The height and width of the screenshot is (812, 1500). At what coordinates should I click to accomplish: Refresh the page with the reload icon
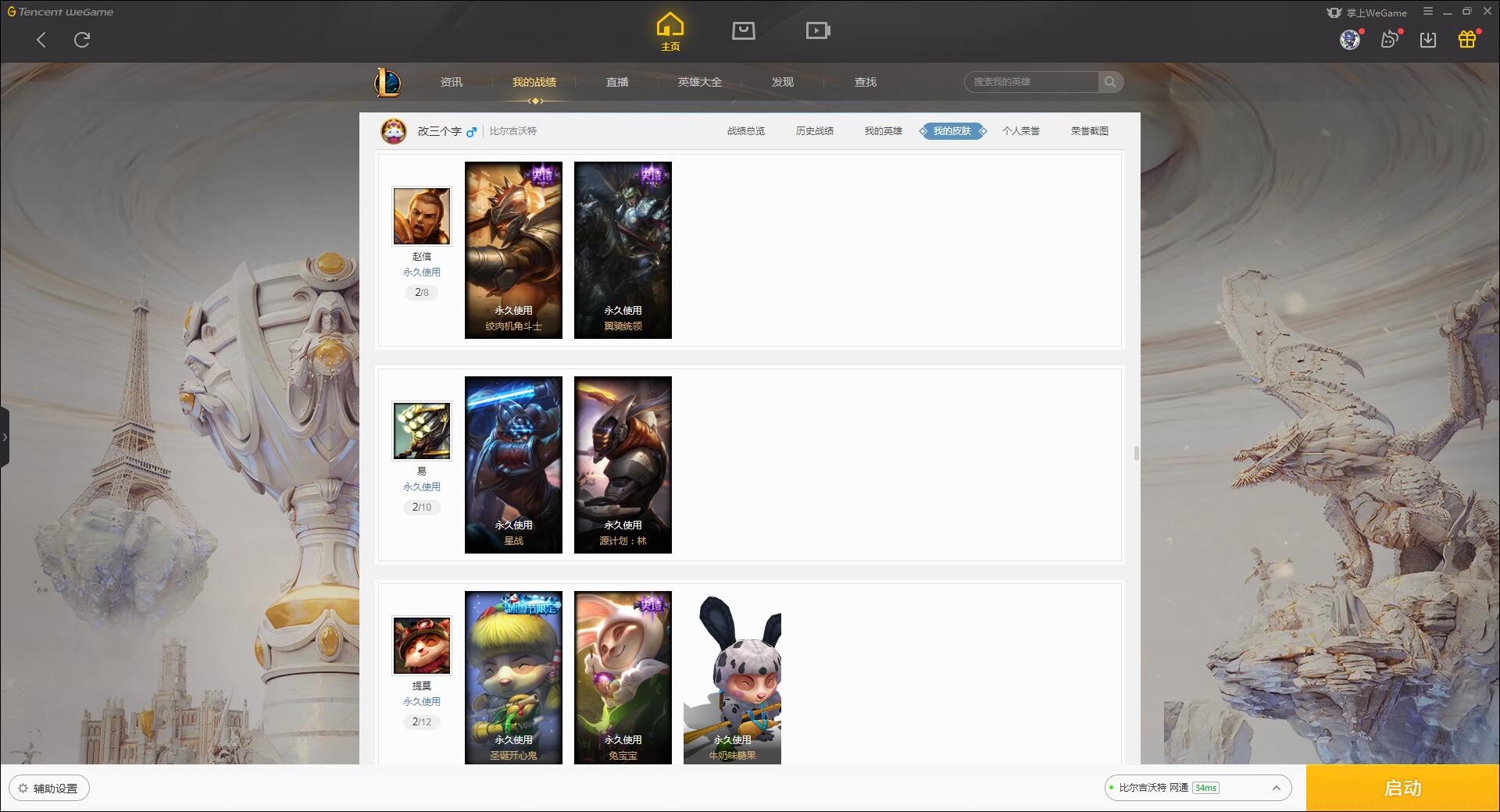pos(82,40)
